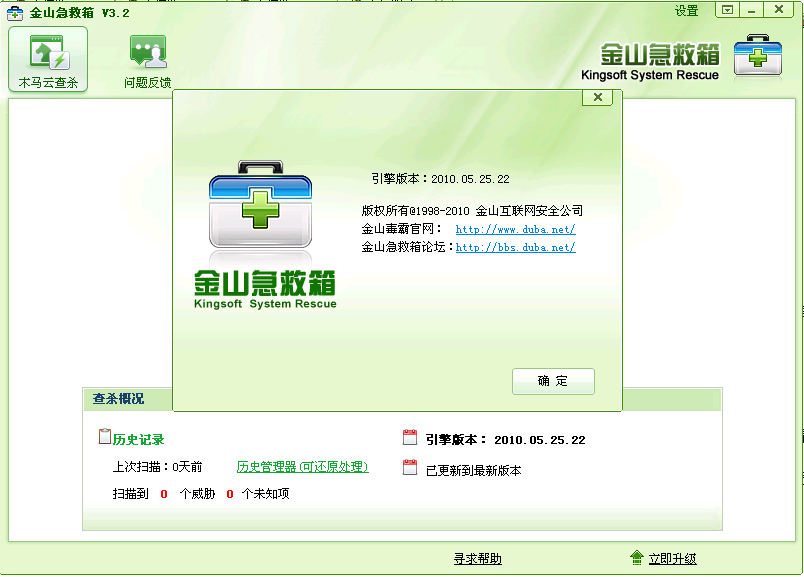This screenshot has height=577, width=804.
Task: Click the green 金山急救箱 wordmark in the dialog
Action: point(265,283)
